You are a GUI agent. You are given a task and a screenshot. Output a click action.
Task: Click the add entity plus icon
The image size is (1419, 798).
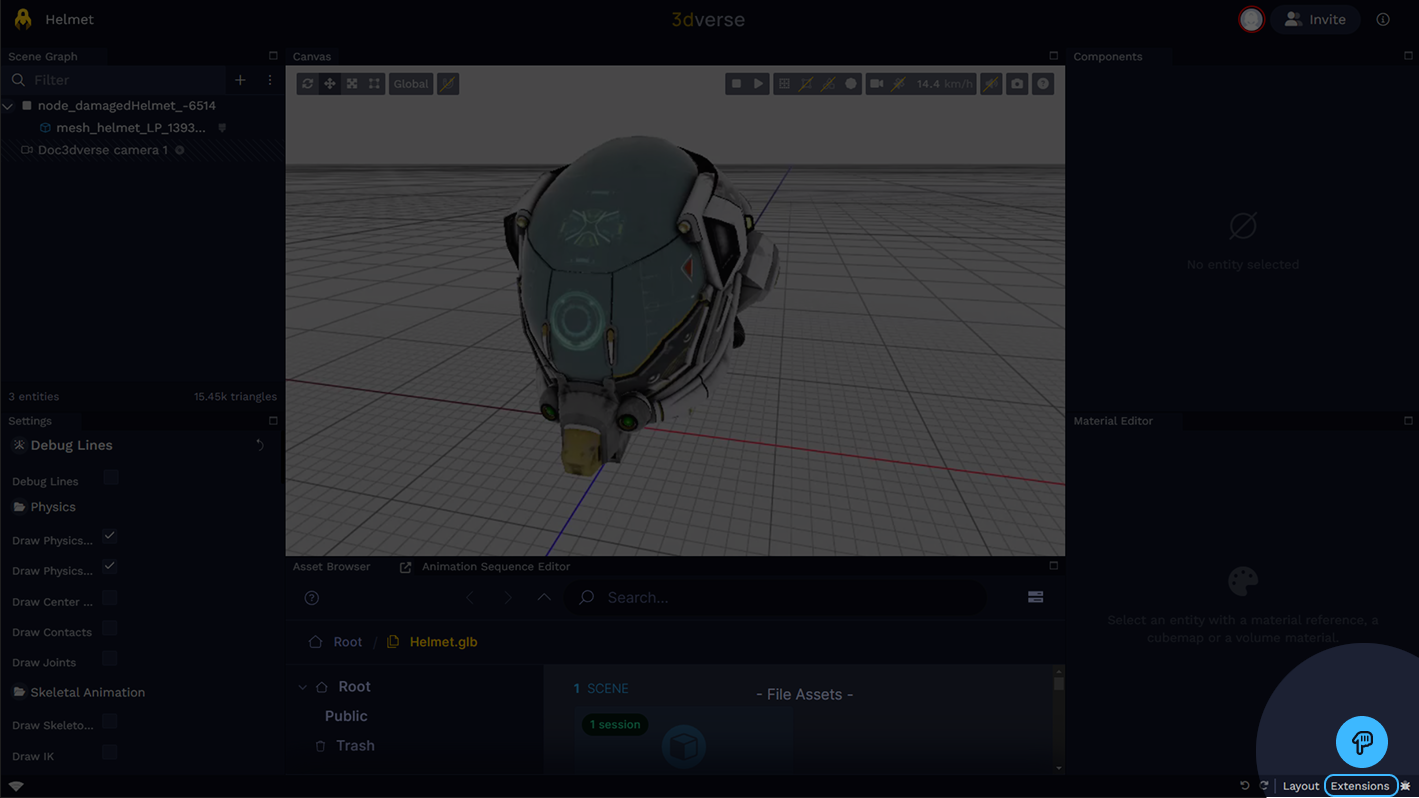click(x=240, y=80)
